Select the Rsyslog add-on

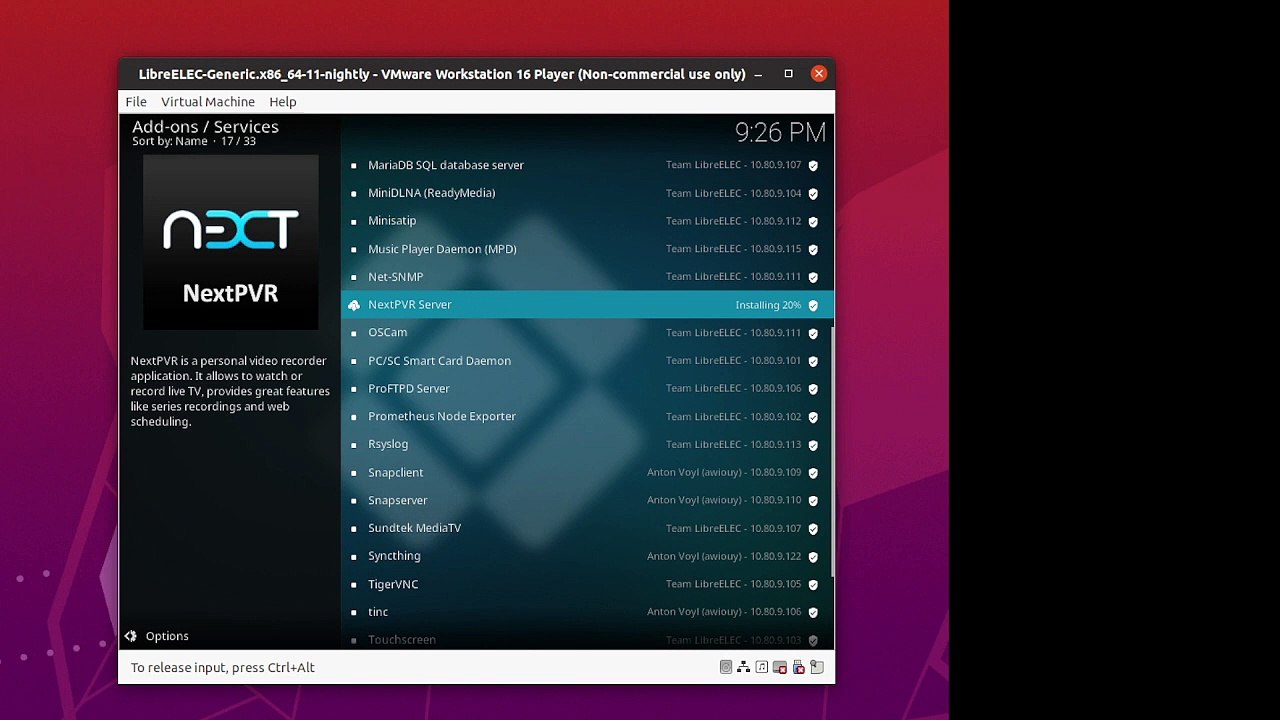587,444
